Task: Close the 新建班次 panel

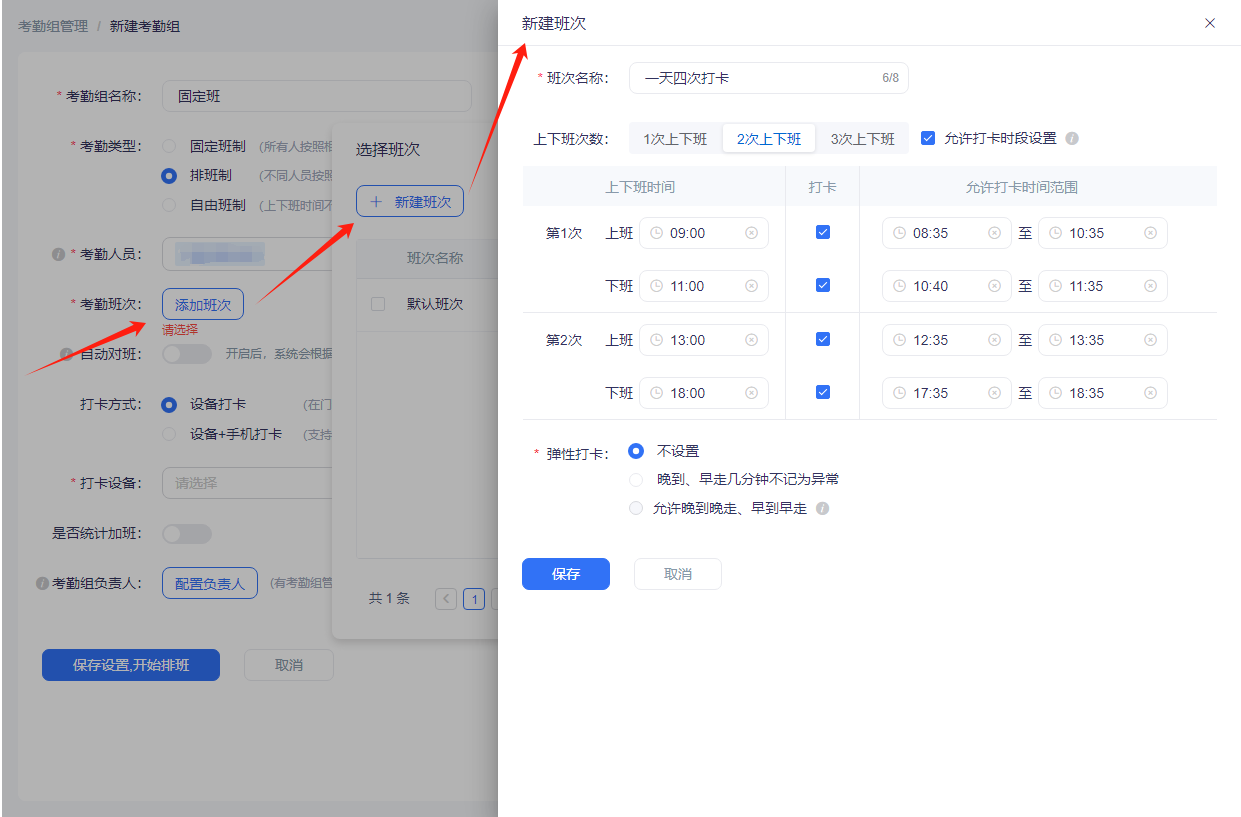Action: pyautogui.click(x=1209, y=22)
